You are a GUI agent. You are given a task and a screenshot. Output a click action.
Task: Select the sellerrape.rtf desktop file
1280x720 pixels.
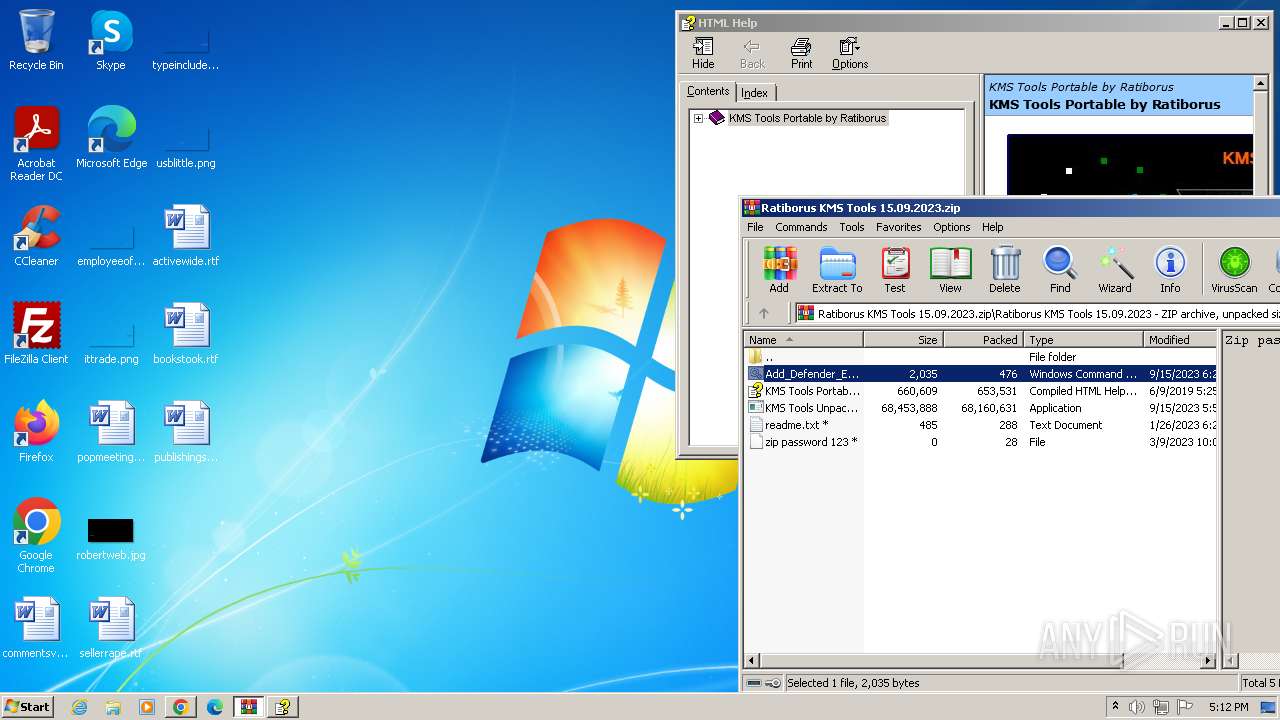tap(111, 628)
